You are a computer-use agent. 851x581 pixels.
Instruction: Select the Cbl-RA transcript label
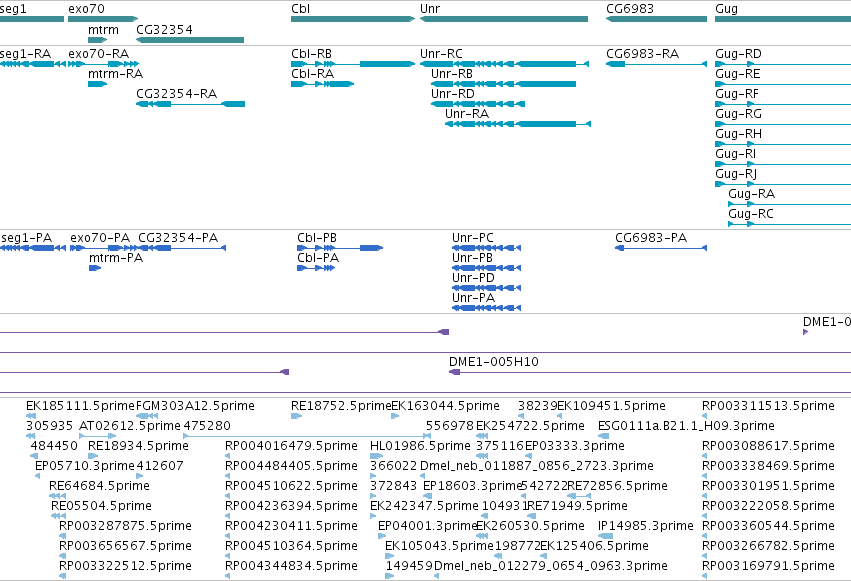point(312,74)
